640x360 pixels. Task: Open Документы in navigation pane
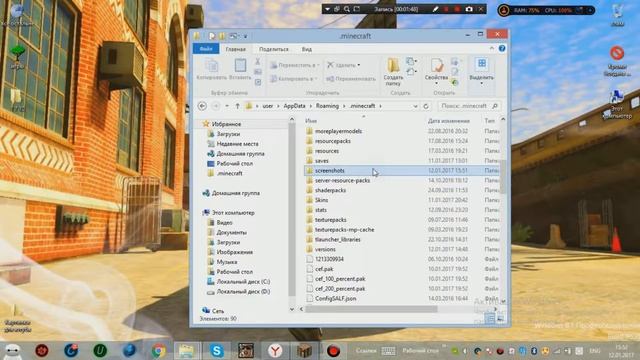point(231,232)
